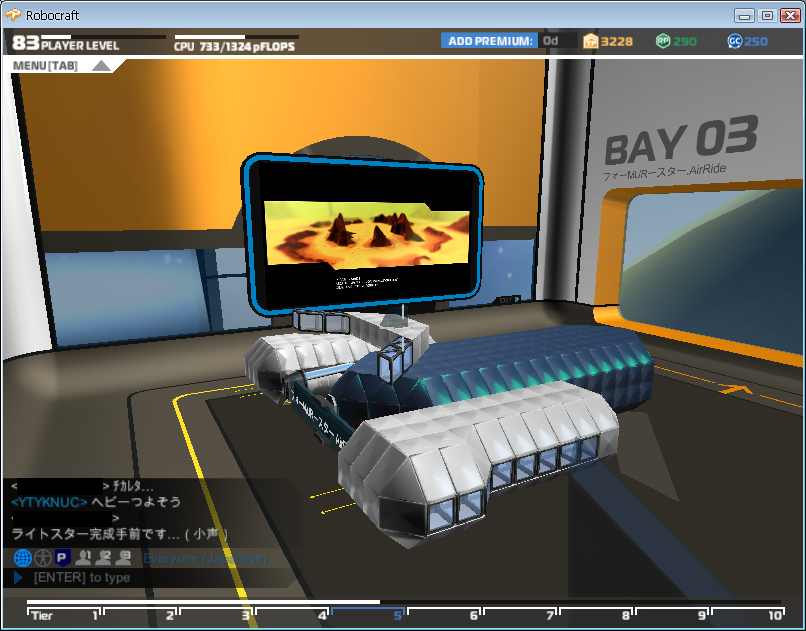Click the CPU 733/1324 pFLOPS readout

[234, 47]
